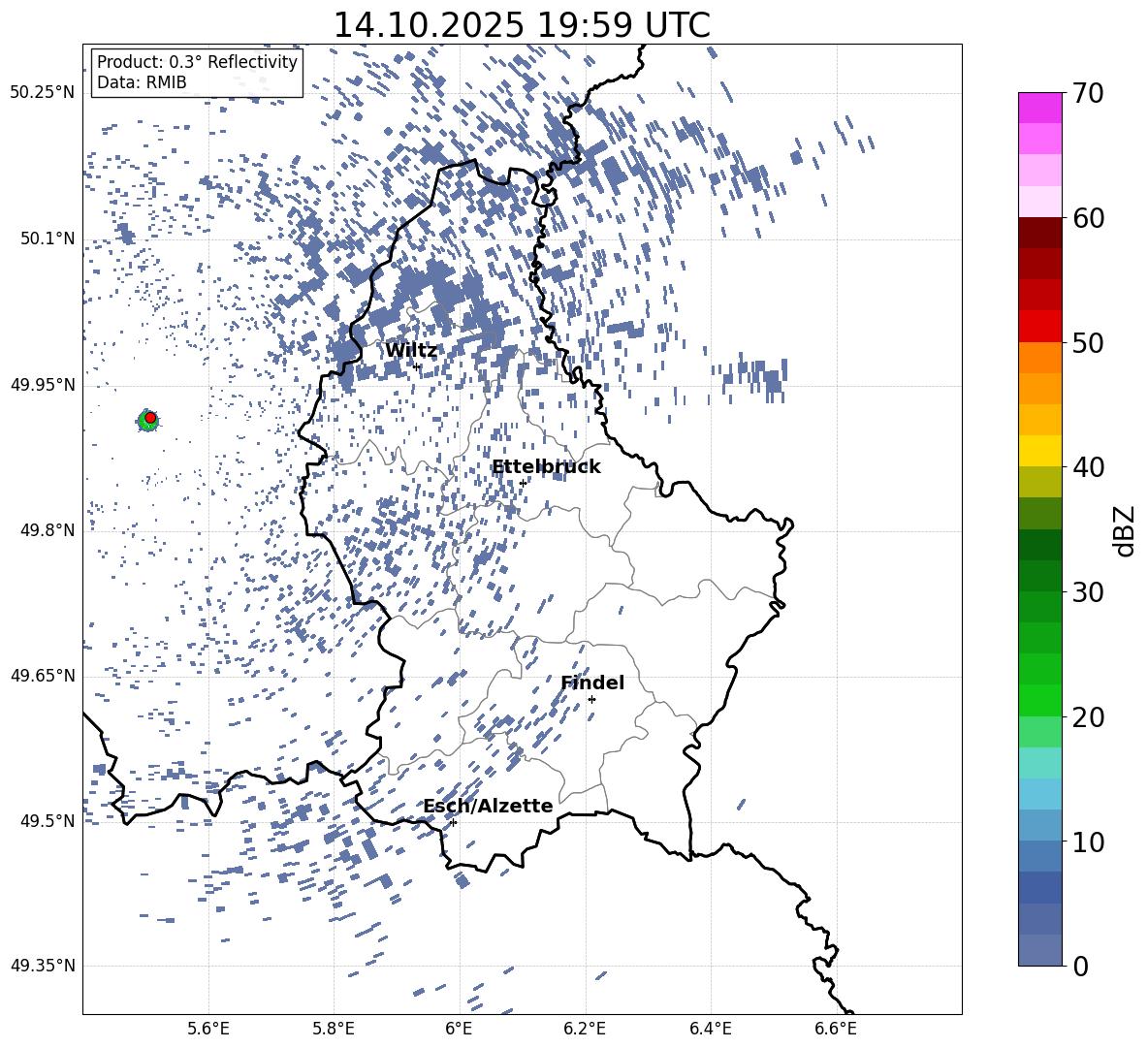Click the colorbar value 20
Screen dimensions: 1148x1048
coord(1088,716)
